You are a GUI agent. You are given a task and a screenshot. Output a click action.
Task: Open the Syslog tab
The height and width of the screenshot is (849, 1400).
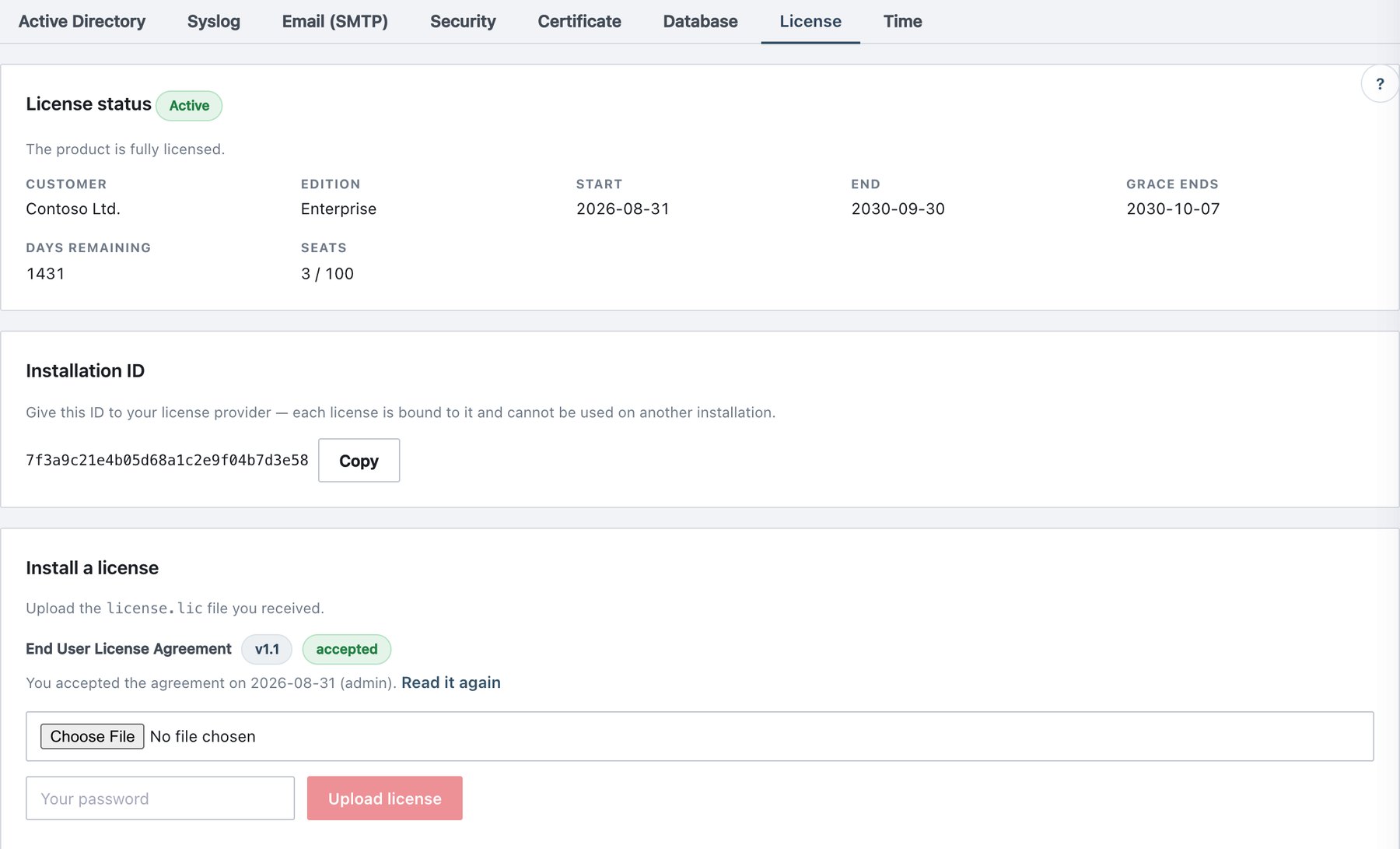(214, 22)
